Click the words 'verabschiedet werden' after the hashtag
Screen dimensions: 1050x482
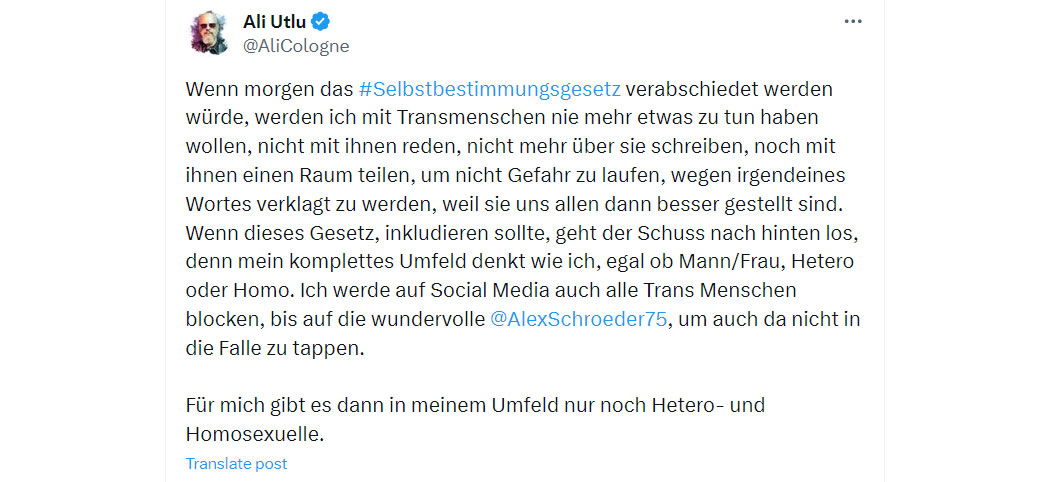(x=730, y=90)
